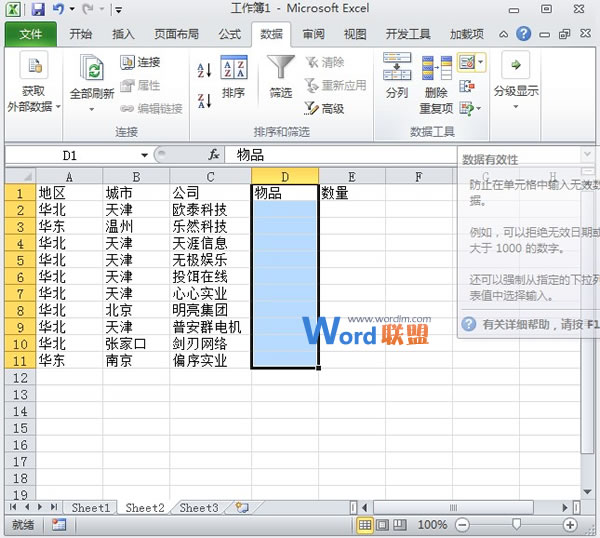Click Remove Duplicates (删除重复项)

click(436, 85)
